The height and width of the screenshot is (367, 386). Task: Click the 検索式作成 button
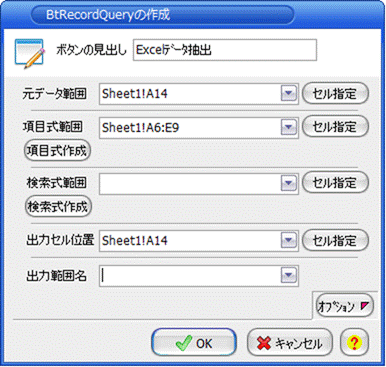point(58,207)
